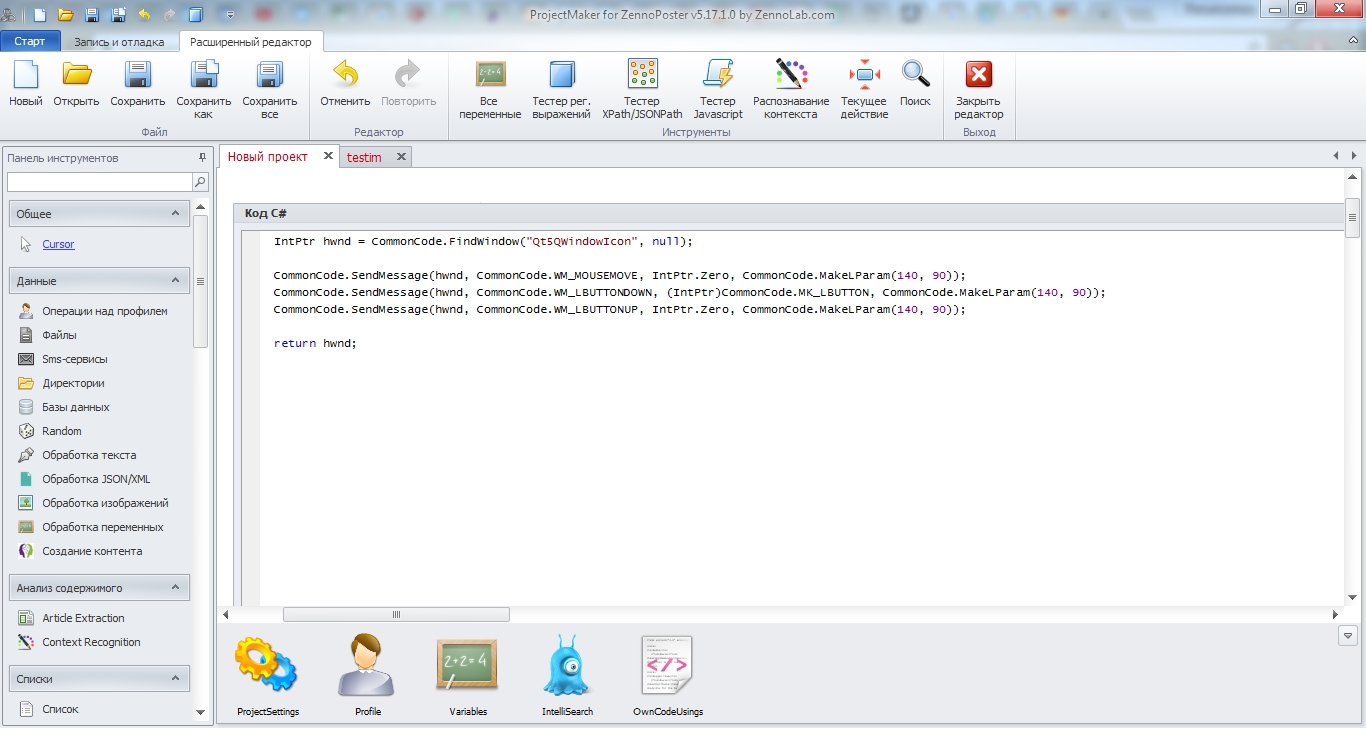Select Sms-сервисы in tool panel
This screenshot has height=736, width=1366.
[x=74, y=359]
